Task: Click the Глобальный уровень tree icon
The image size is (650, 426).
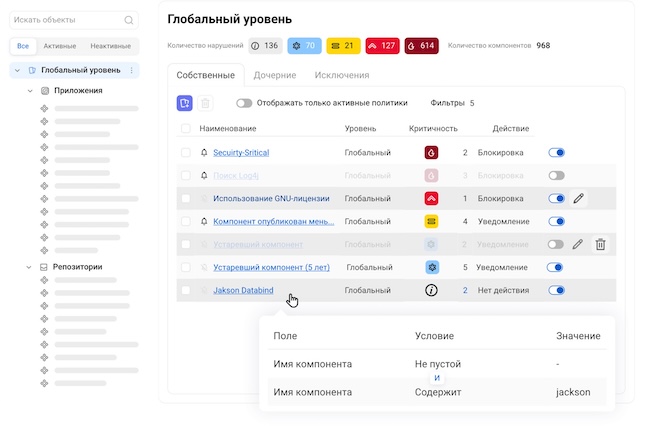Action: pos(32,70)
